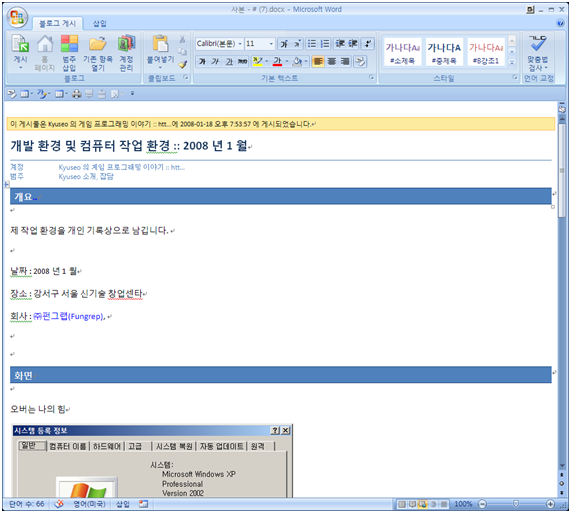Toggle Underline formatting
This screenshot has width=571, height=513.
point(229,62)
